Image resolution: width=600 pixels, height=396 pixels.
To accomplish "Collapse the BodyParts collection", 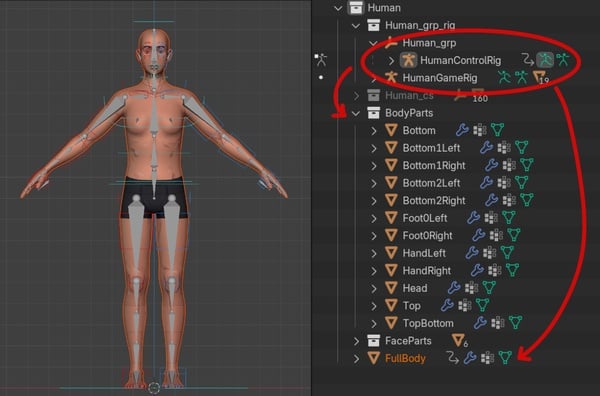I will coord(355,113).
